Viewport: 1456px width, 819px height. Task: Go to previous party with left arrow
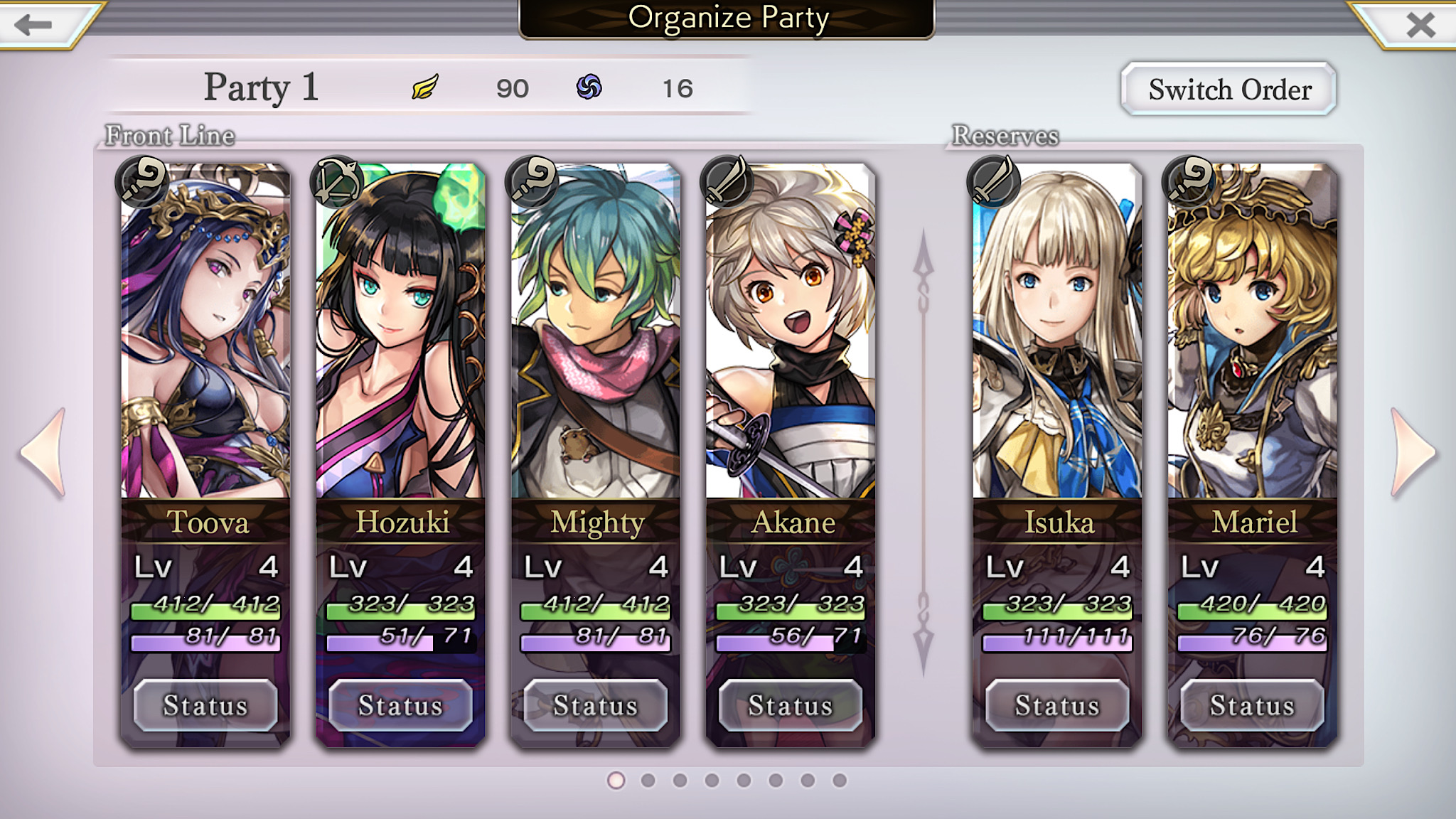pos(44,452)
